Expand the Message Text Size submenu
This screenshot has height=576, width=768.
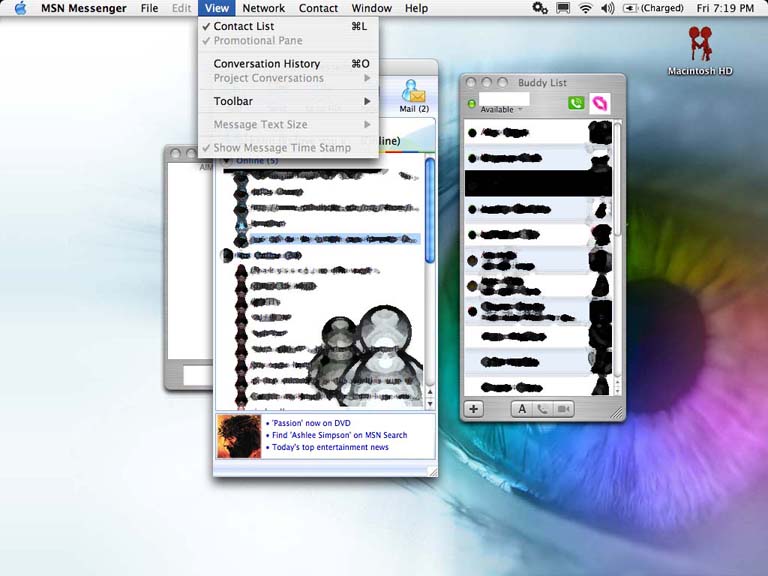point(288,124)
